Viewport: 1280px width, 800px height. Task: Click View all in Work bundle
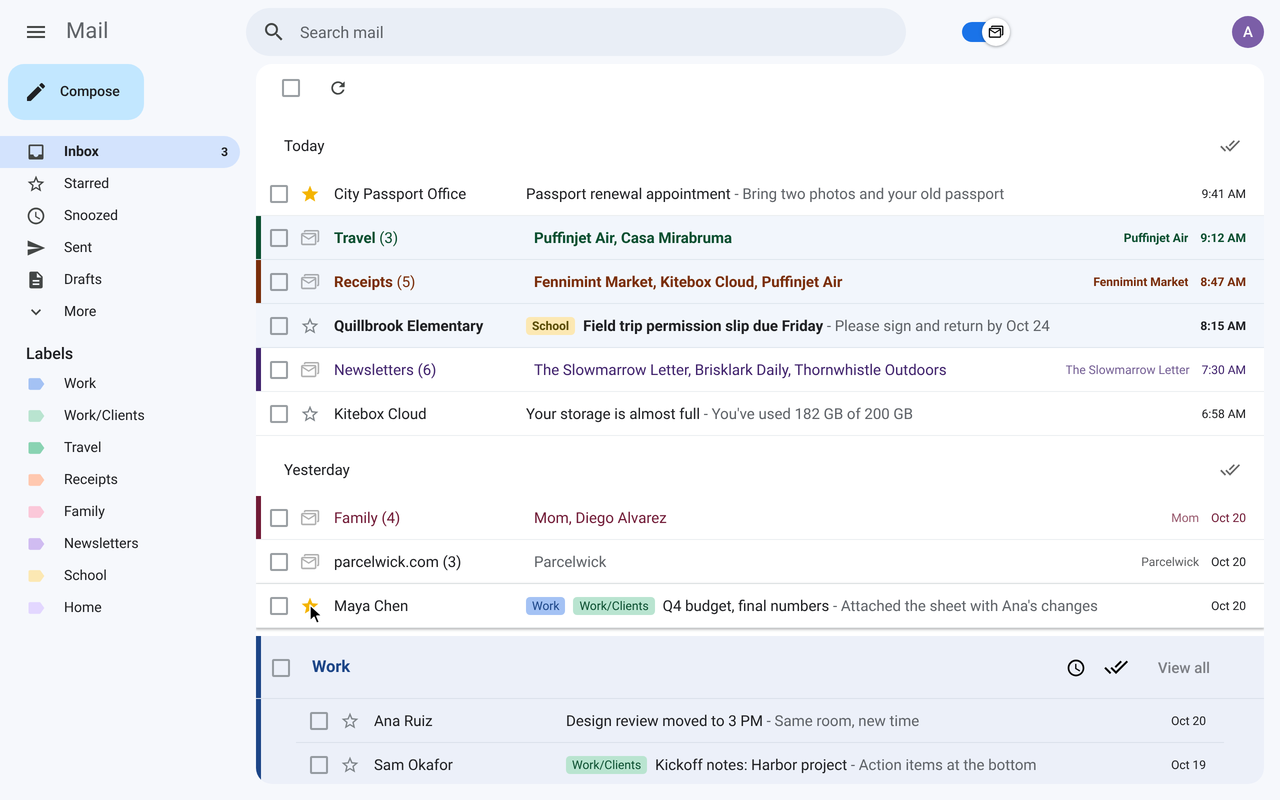pos(1184,668)
